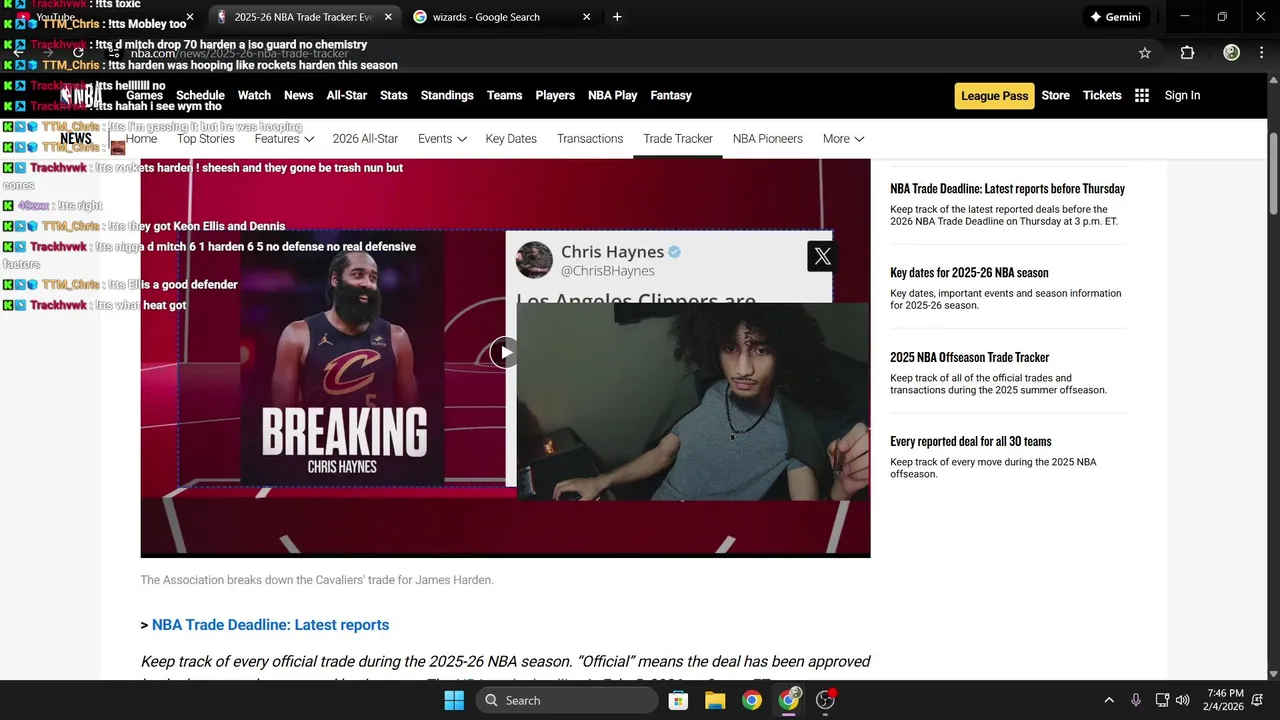Open Every reported deal for all 30 teams
1280x720 pixels.
point(970,441)
